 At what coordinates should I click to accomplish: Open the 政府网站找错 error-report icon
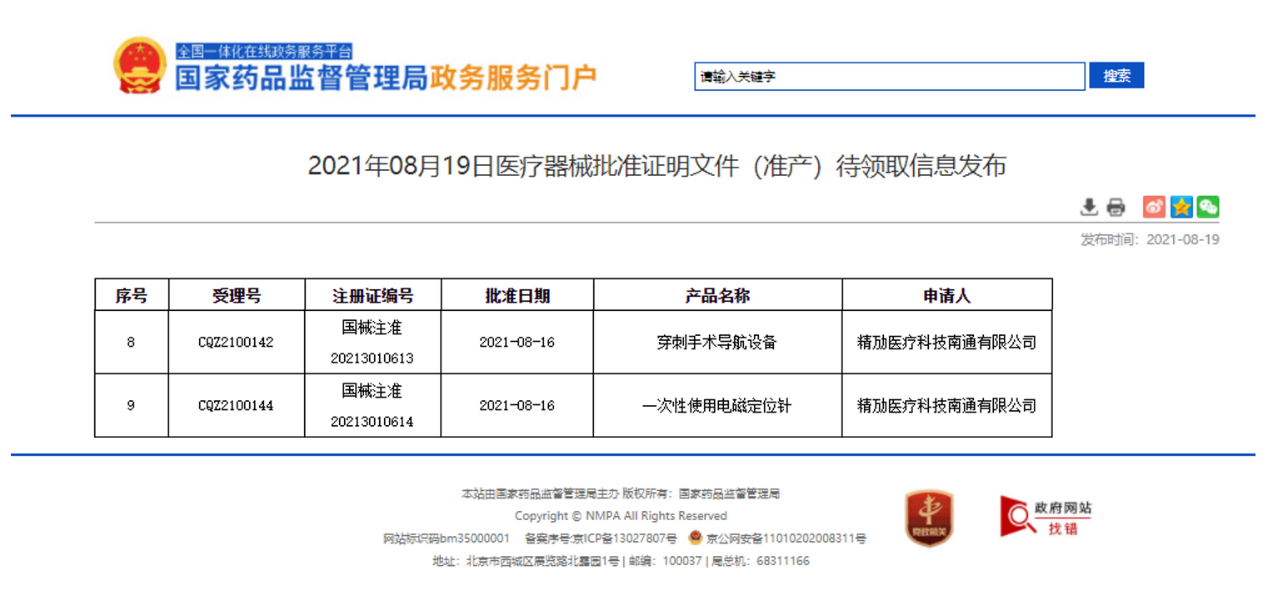(1046, 517)
